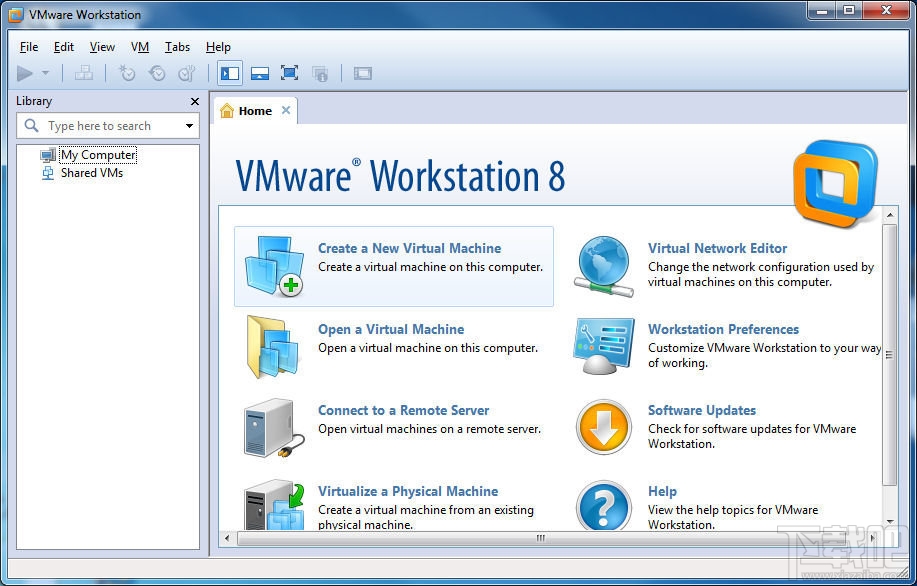Revert the VM to its snapshot
Screen dimensions: 917x586
click(x=158, y=73)
